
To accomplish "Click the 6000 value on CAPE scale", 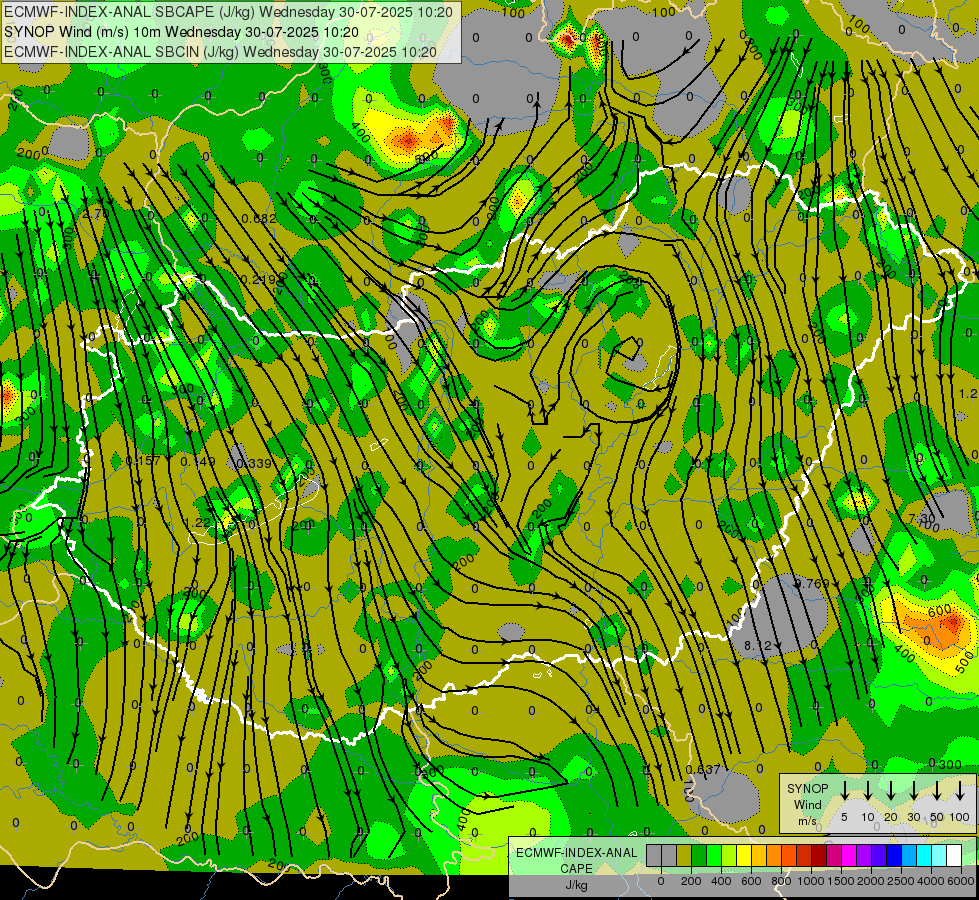I will tap(960, 881).
